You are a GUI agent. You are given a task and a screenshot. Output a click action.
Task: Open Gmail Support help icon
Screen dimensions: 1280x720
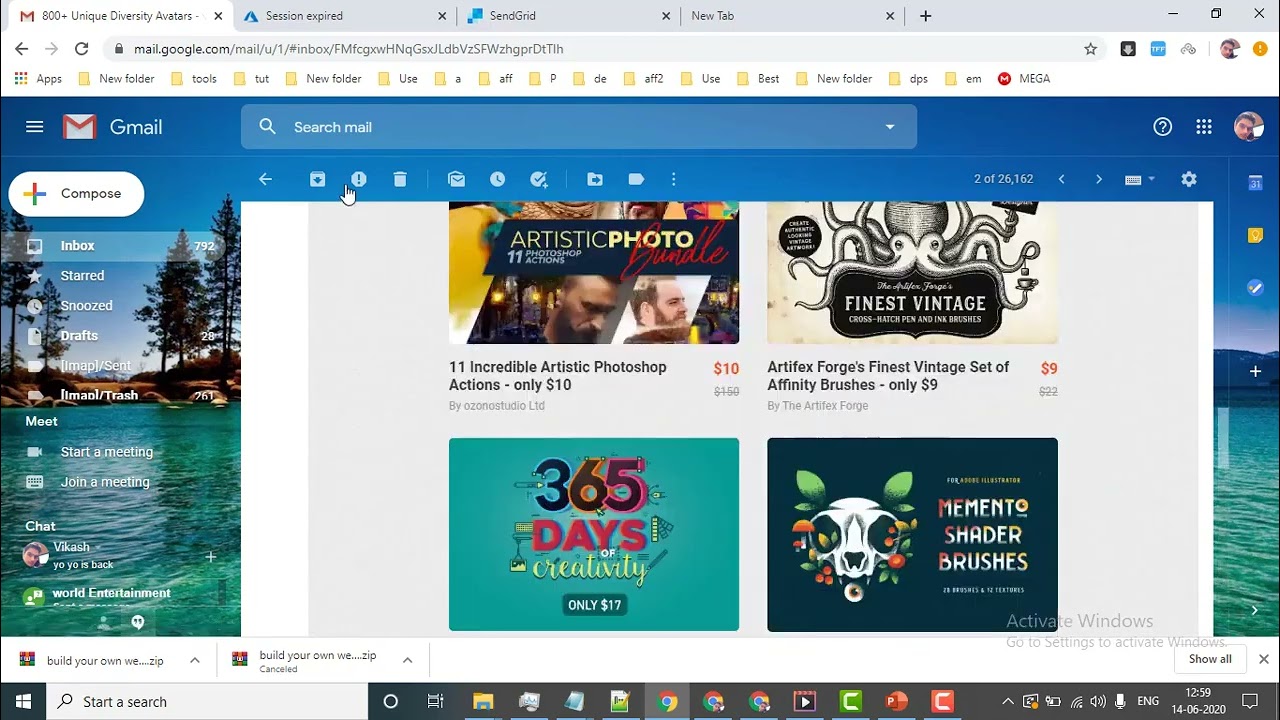[1162, 127]
